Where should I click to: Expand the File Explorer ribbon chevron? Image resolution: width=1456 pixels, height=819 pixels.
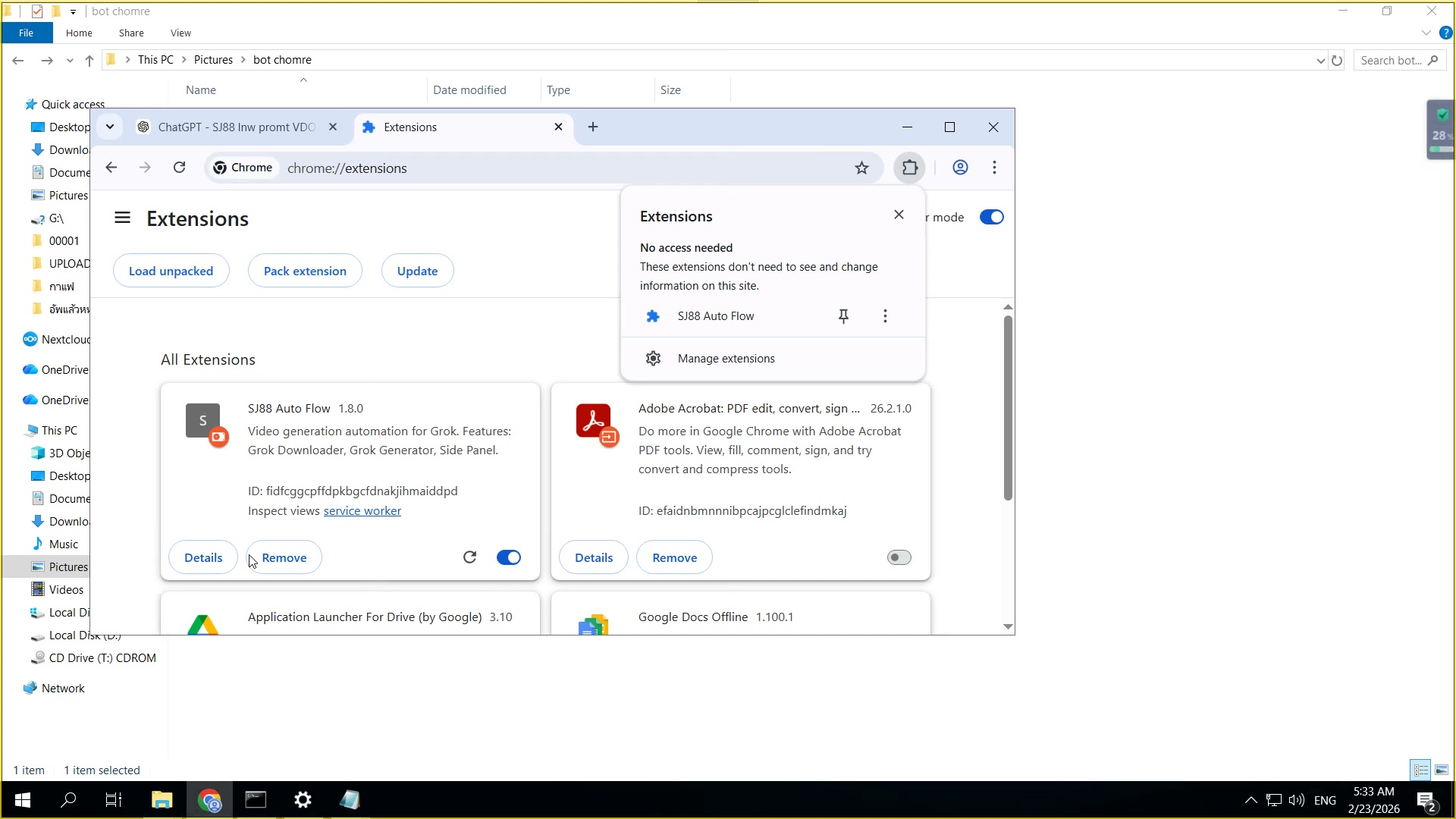(1426, 33)
